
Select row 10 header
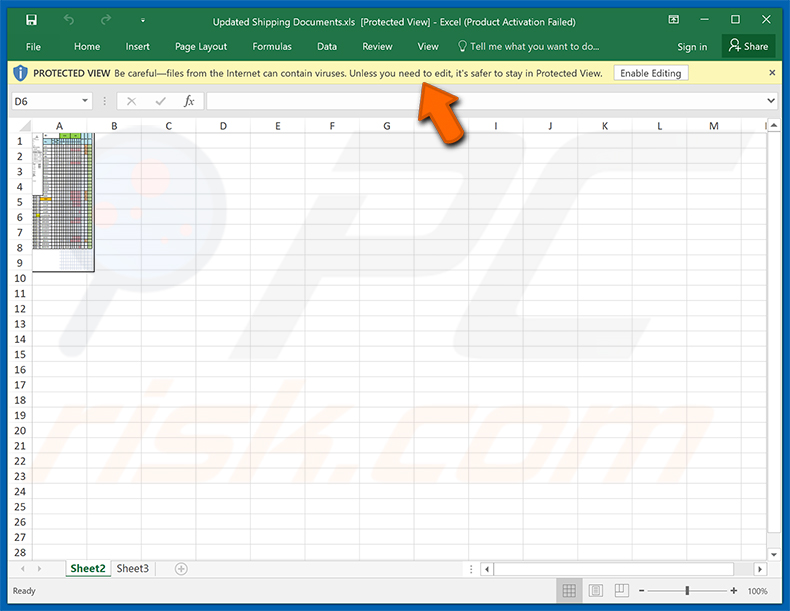[x=20, y=278]
